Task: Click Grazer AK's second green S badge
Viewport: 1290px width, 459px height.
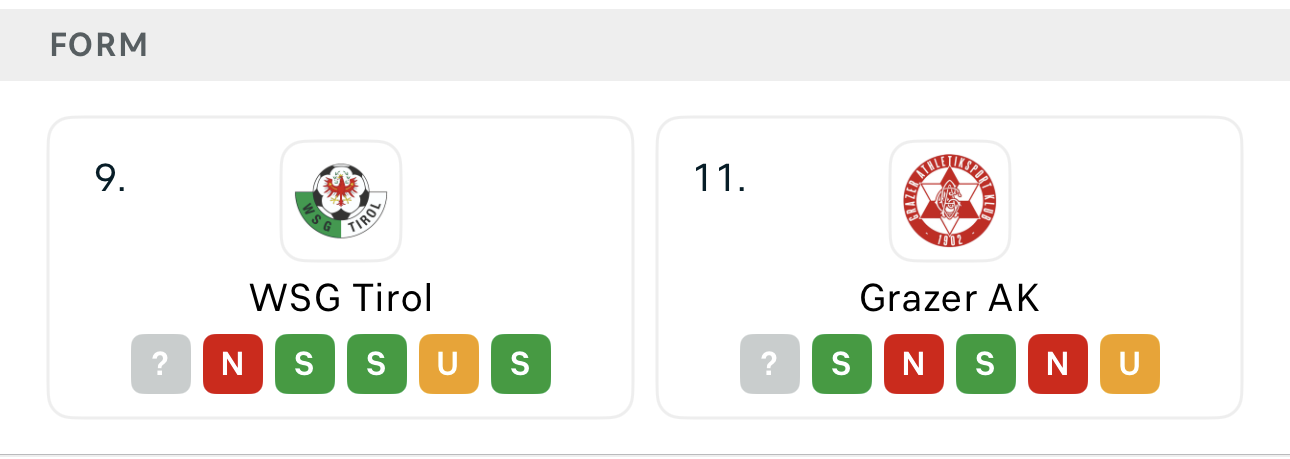Action: click(x=986, y=364)
